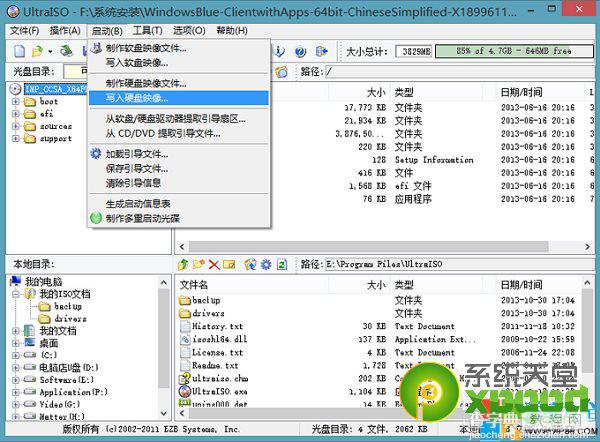
Task: Click the Up folder icon in local toolbar
Action: click(183, 264)
